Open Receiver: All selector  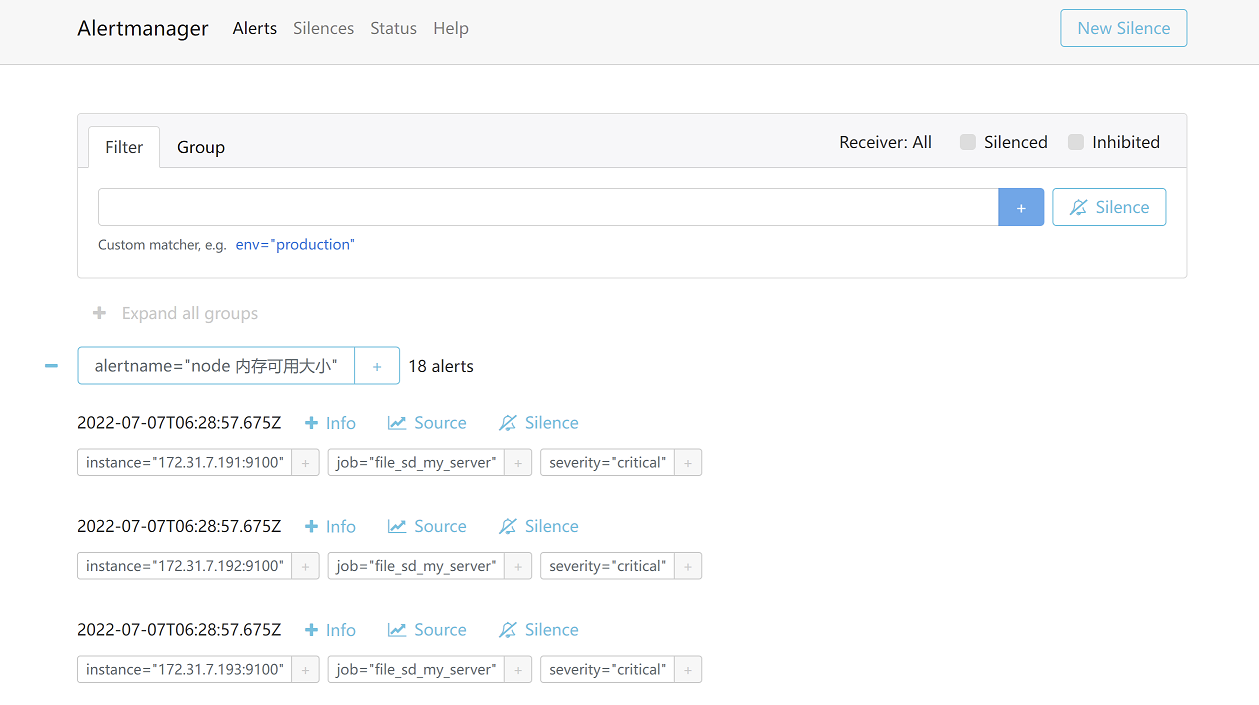(x=885, y=142)
